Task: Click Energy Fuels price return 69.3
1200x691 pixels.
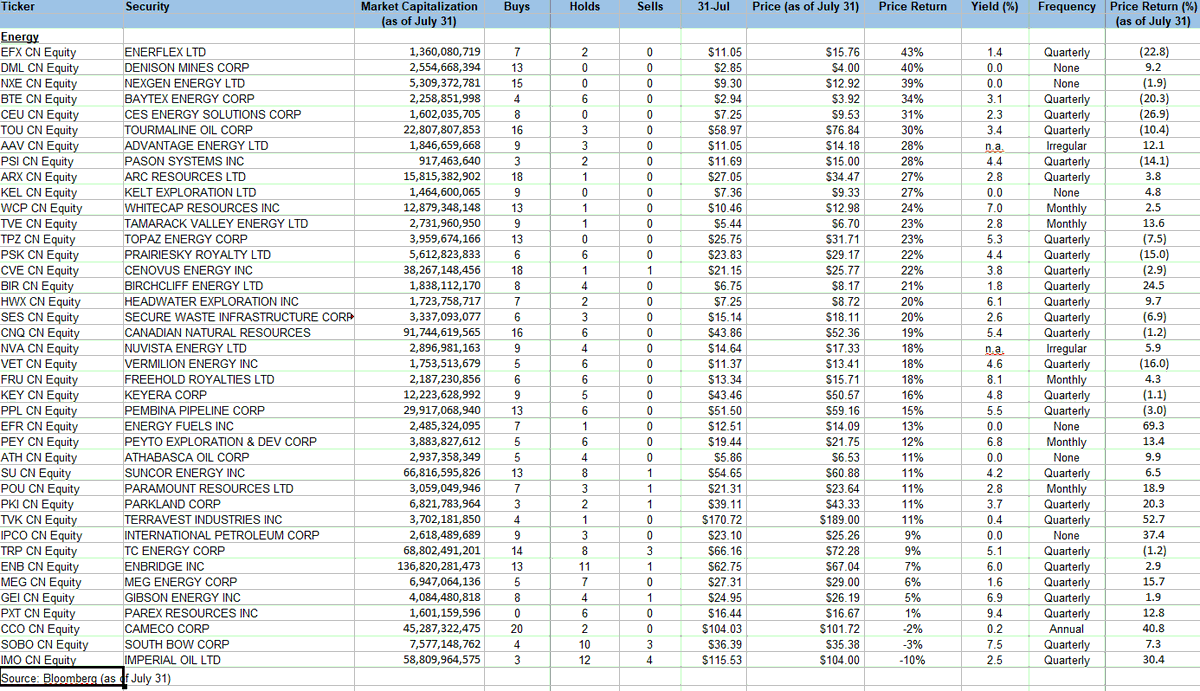Action: (x=1153, y=426)
